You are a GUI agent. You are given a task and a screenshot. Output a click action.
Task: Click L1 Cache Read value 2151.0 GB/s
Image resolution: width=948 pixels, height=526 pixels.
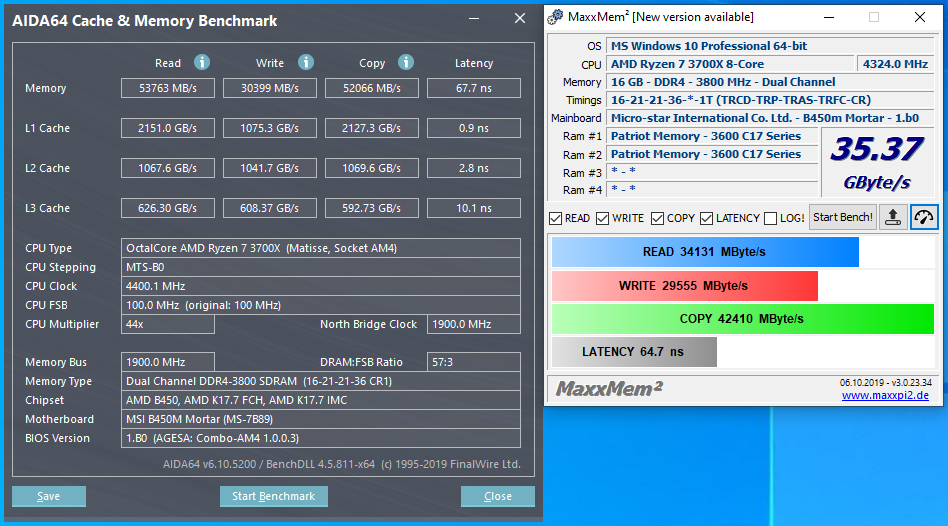tap(167, 128)
